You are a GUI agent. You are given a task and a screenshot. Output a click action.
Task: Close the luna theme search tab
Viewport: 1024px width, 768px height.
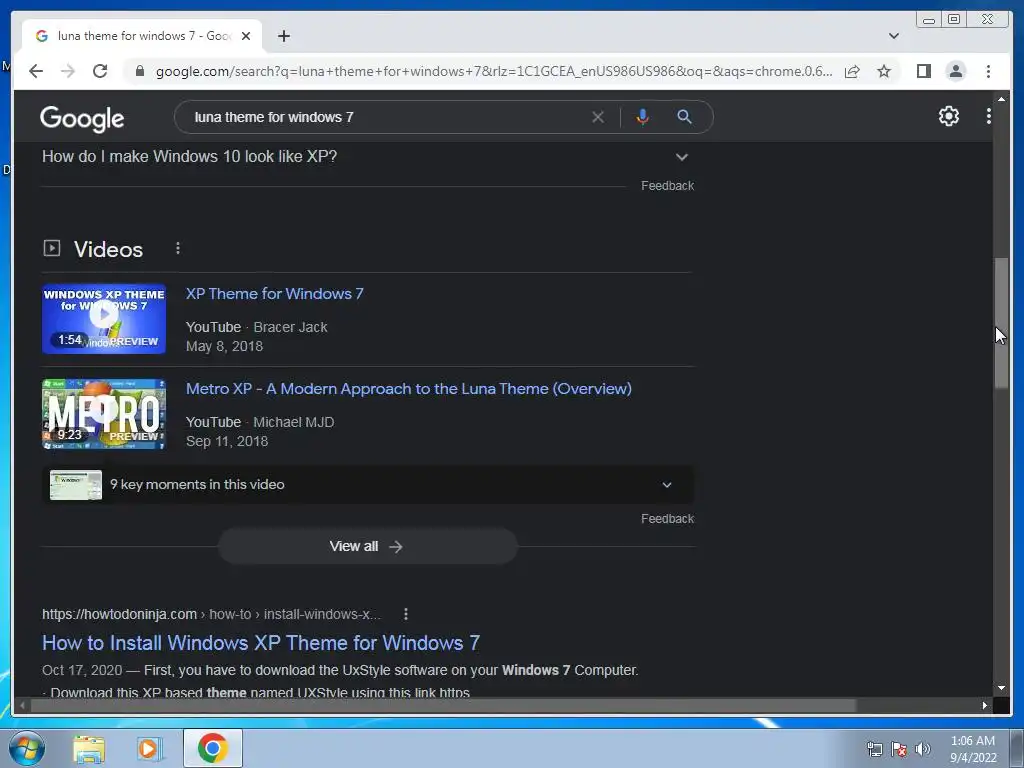coord(246,37)
